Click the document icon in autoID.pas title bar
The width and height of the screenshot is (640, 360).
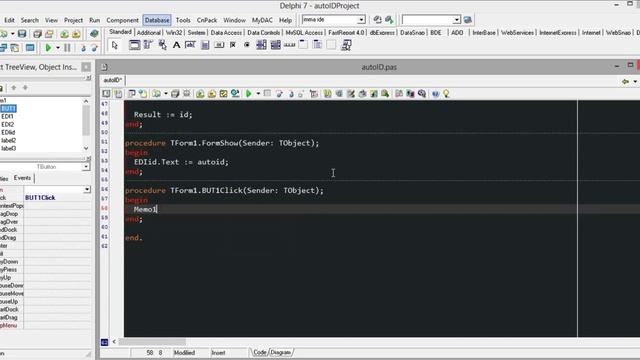tap(104, 67)
